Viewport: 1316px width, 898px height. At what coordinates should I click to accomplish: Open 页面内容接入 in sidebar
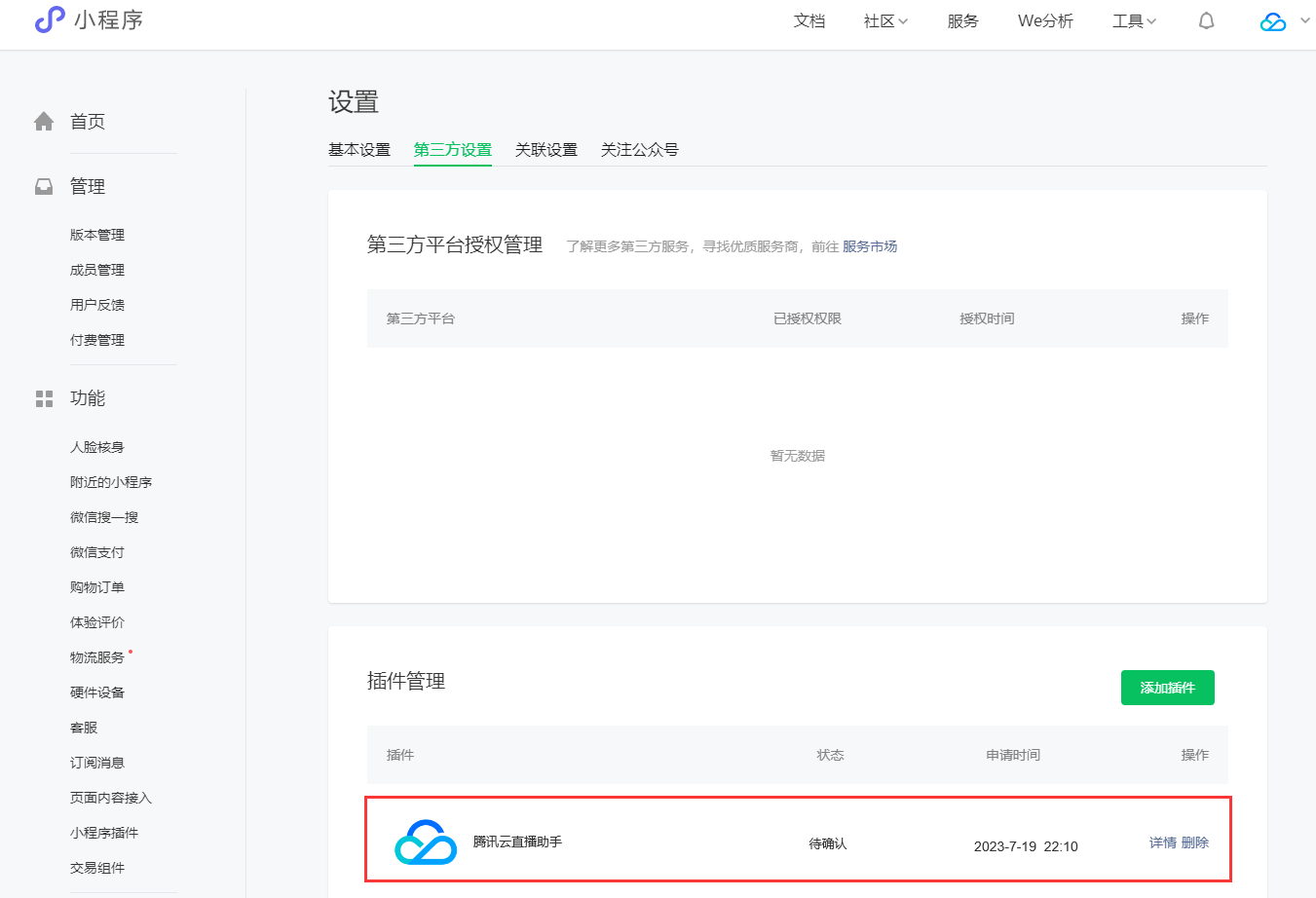click(111, 798)
